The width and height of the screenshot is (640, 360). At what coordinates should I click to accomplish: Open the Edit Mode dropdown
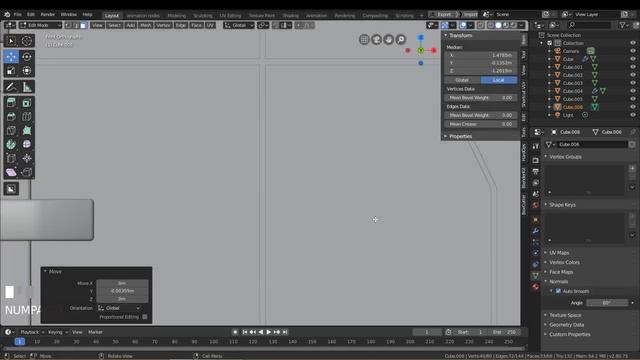(40, 25)
